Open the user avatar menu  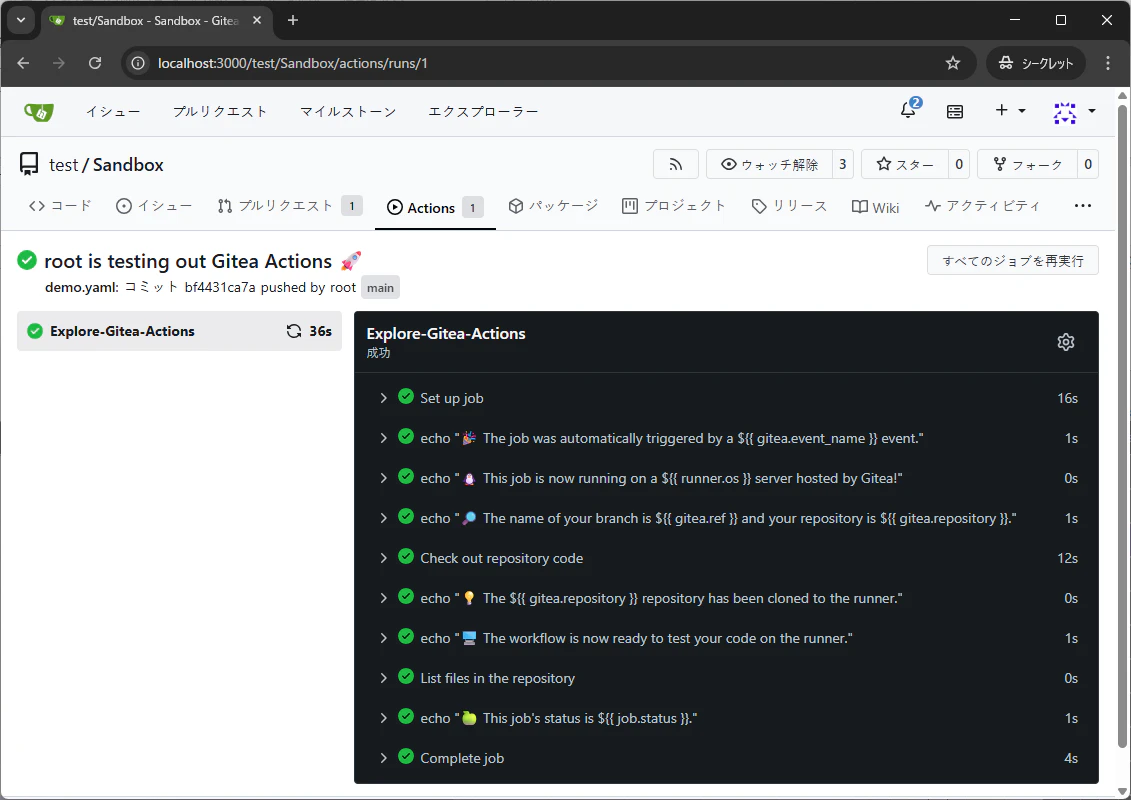1074,112
